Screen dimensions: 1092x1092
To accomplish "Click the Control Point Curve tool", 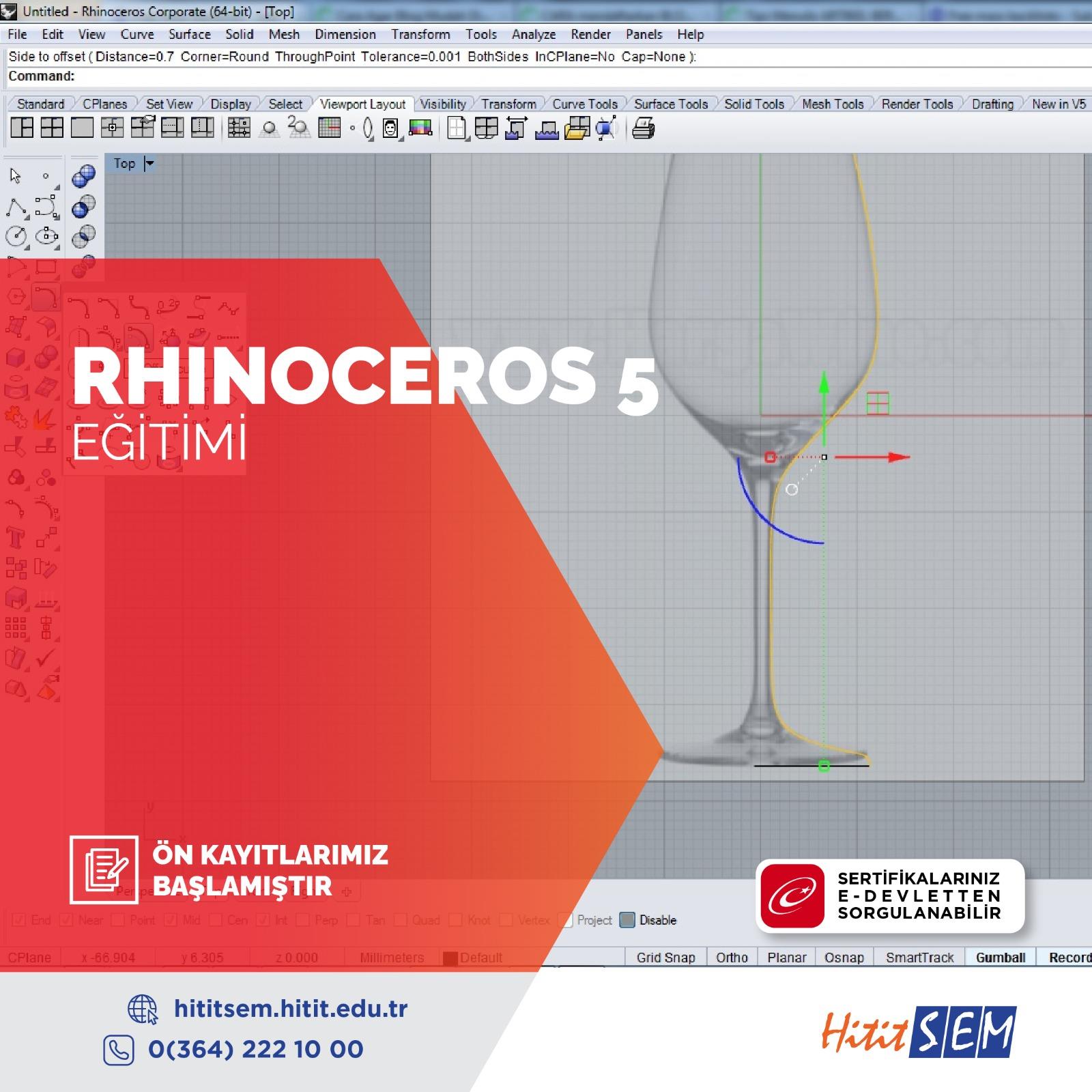I will coord(46,206).
